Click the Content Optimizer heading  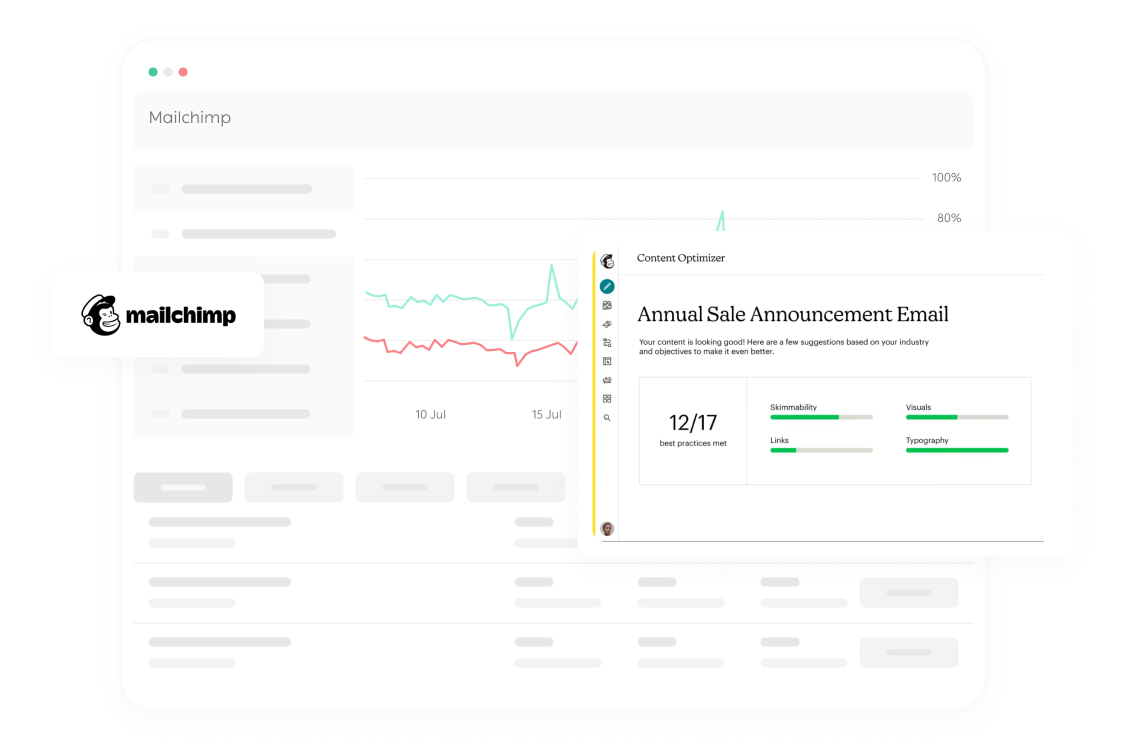(681, 258)
